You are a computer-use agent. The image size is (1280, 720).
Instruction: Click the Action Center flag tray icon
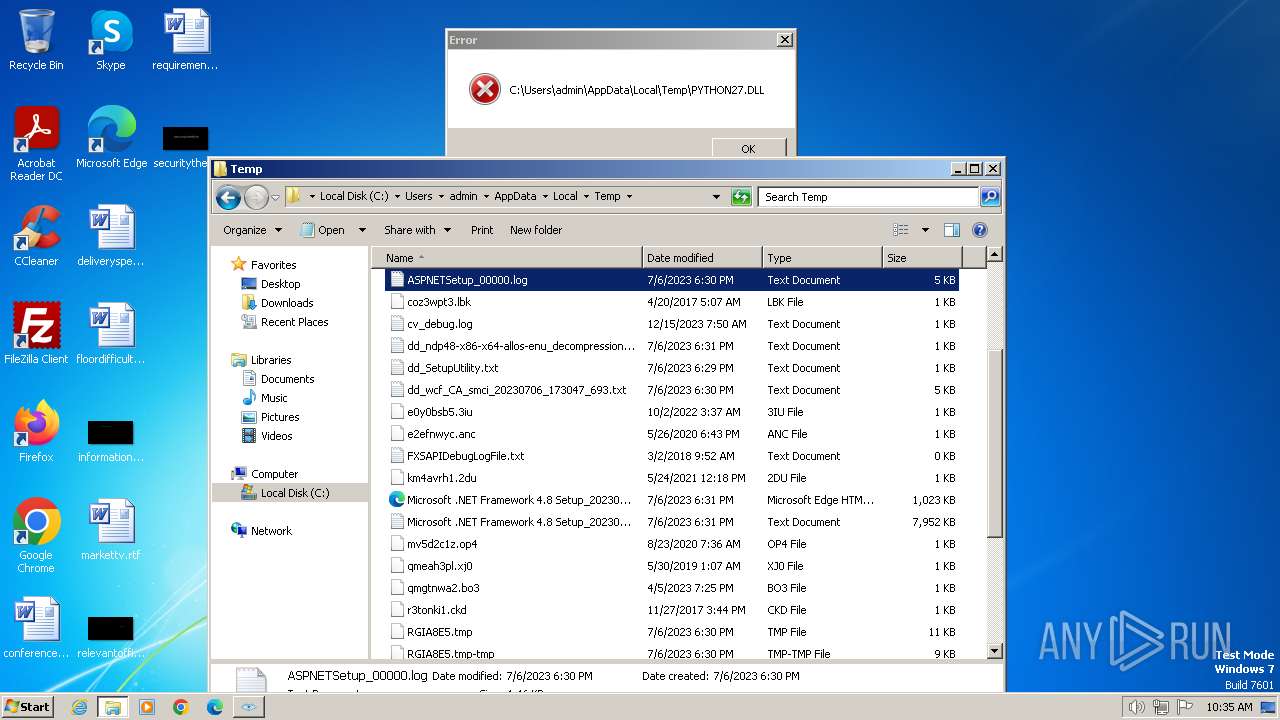[x=1183, y=707]
